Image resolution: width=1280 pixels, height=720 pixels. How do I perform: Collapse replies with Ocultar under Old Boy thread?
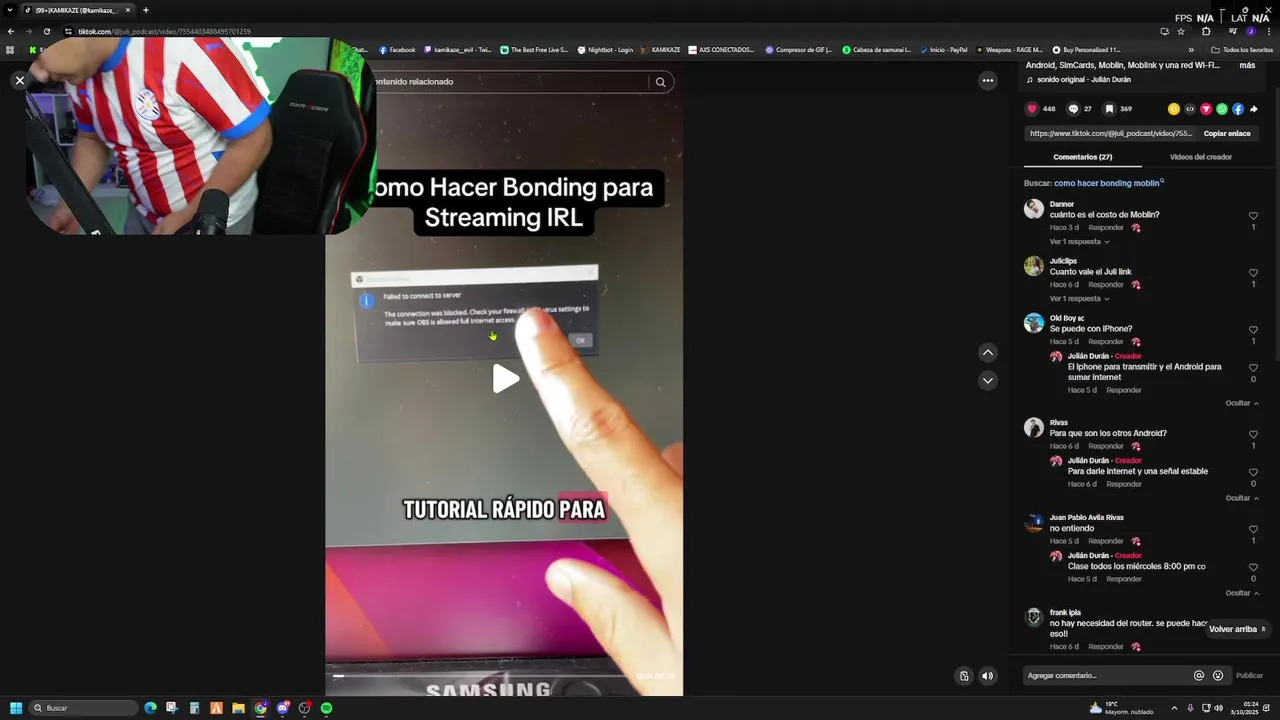point(1242,403)
